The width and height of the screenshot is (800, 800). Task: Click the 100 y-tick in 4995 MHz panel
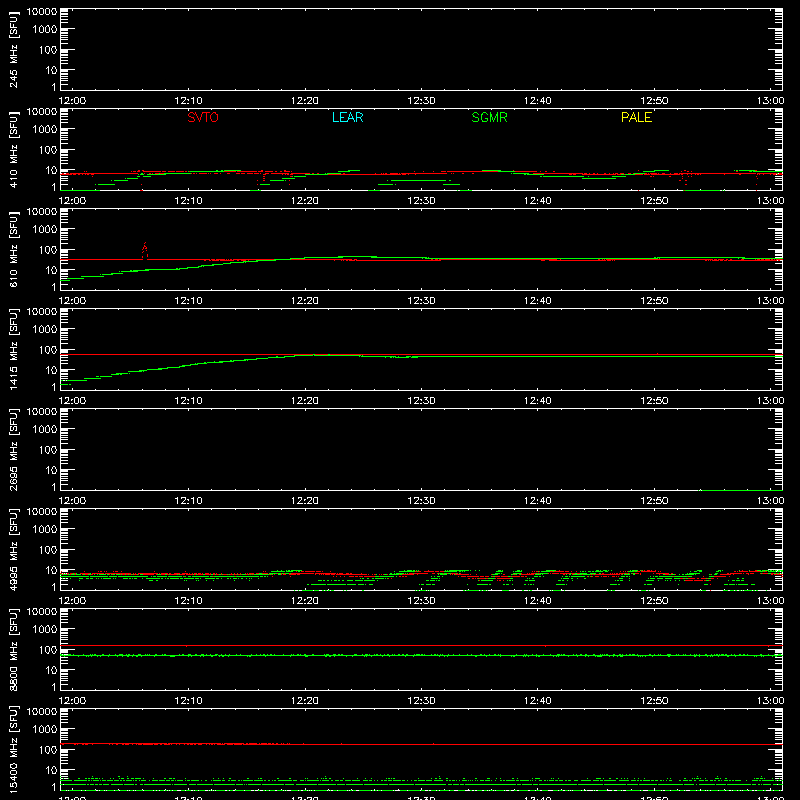48,550
